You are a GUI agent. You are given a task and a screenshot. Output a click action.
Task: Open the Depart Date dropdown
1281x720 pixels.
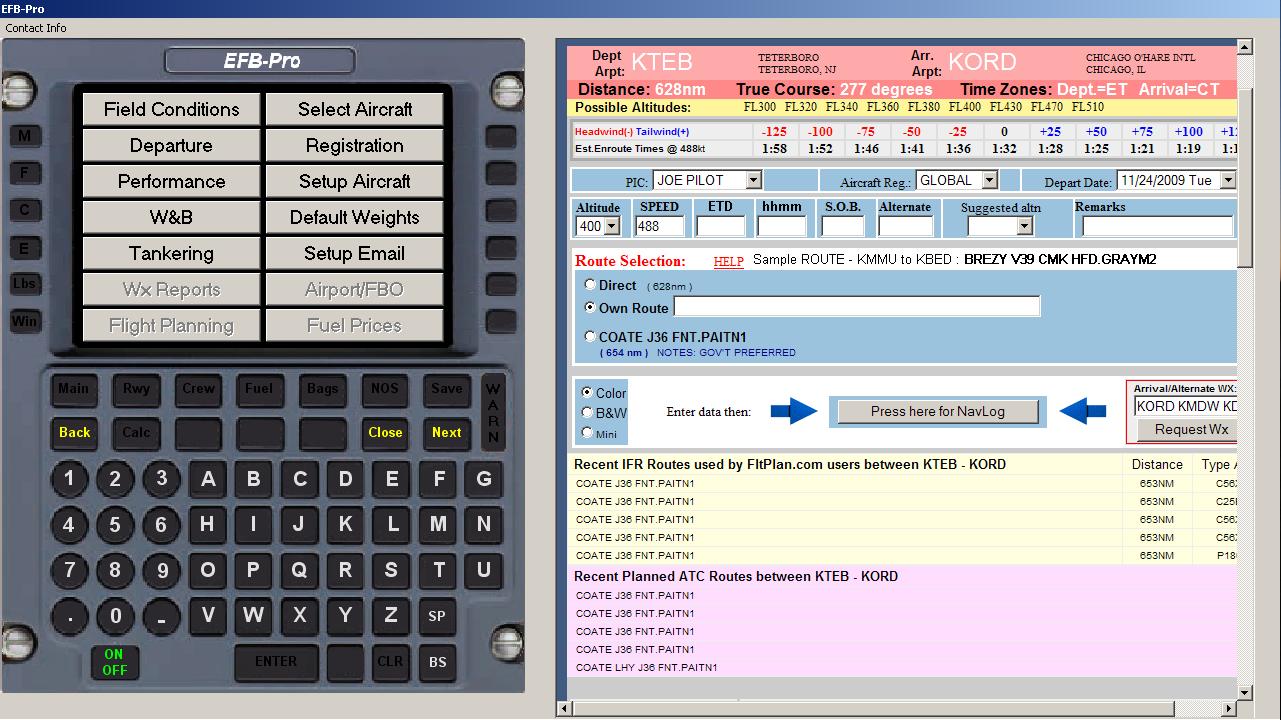point(1177,181)
